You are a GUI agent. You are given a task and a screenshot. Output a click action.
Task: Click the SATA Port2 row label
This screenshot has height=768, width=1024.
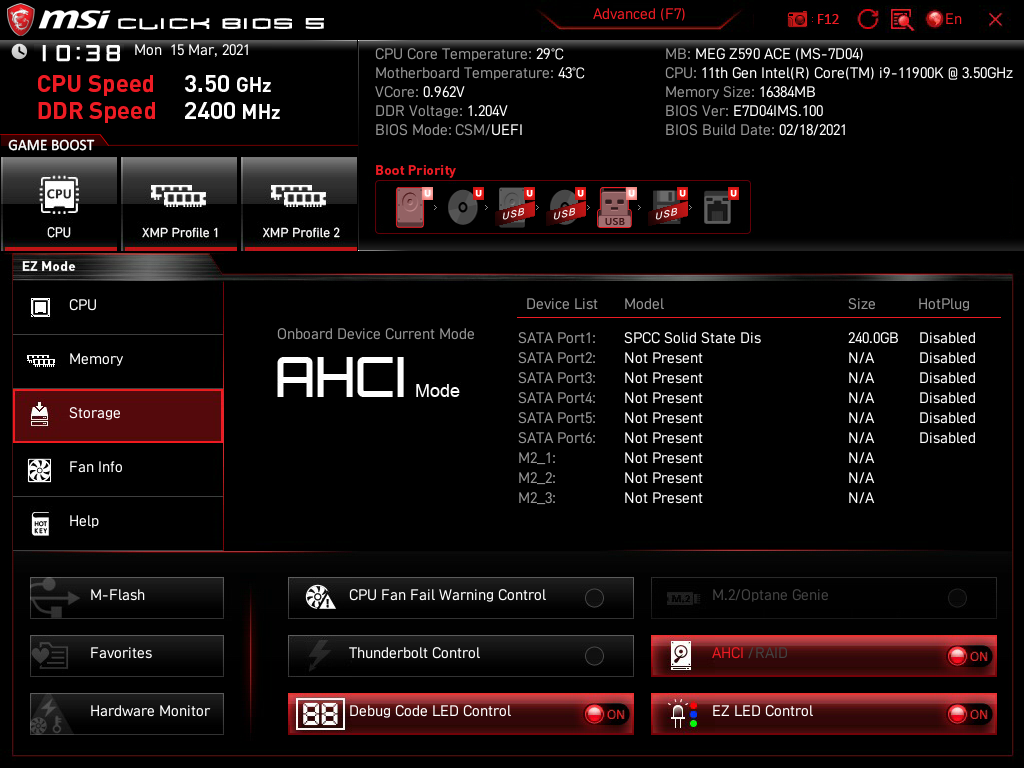557,359
